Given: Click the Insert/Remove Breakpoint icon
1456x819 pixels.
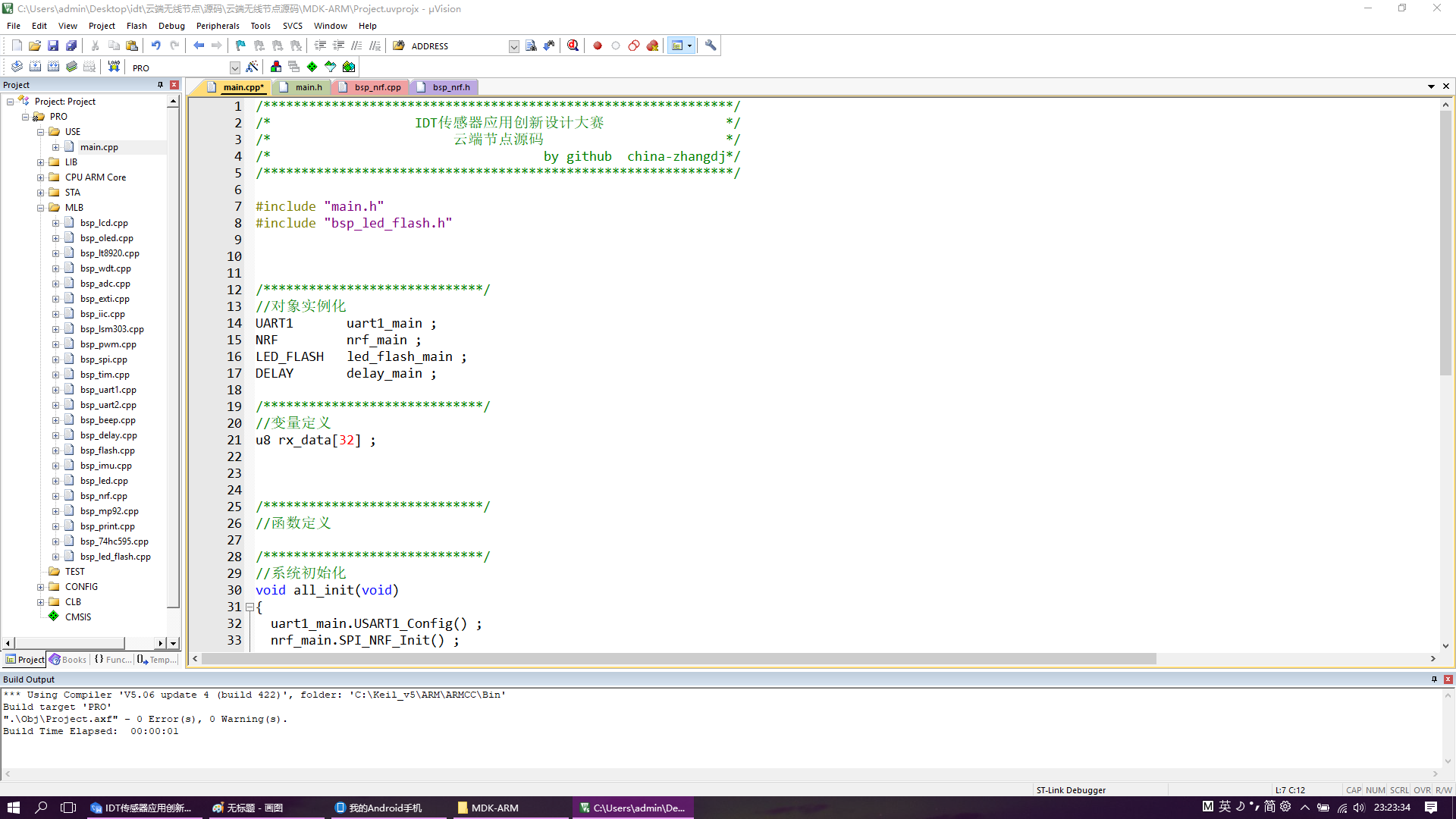Looking at the screenshot, I should tap(597, 45).
